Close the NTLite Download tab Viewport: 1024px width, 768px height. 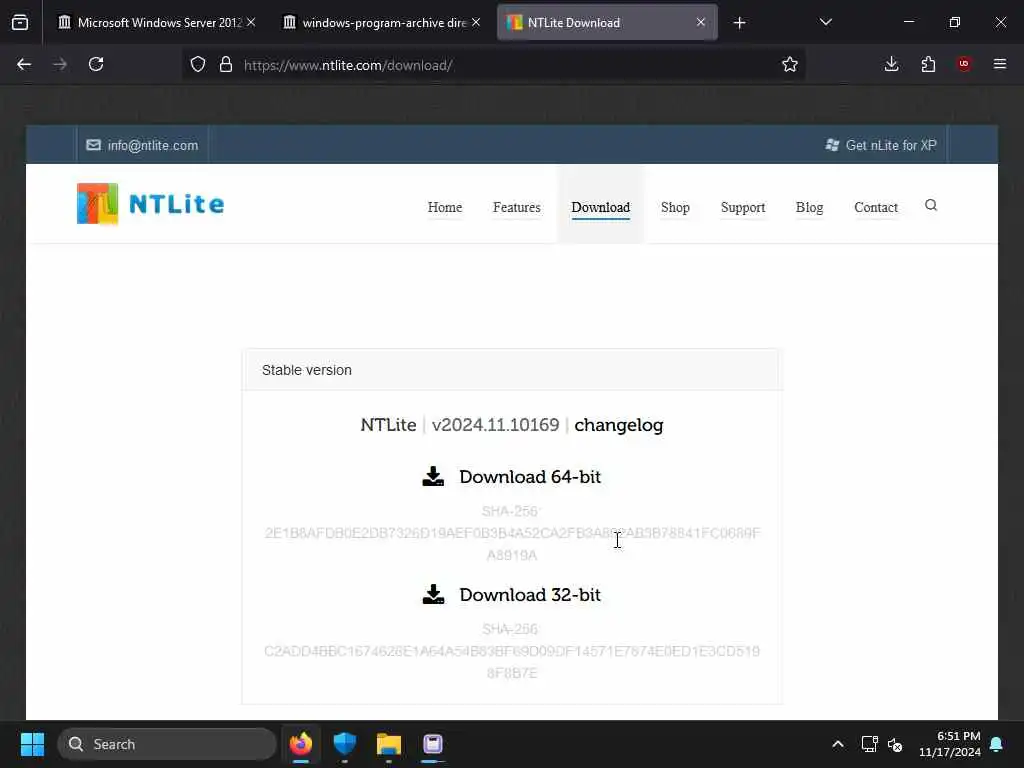pyautogui.click(x=701, y=22)
